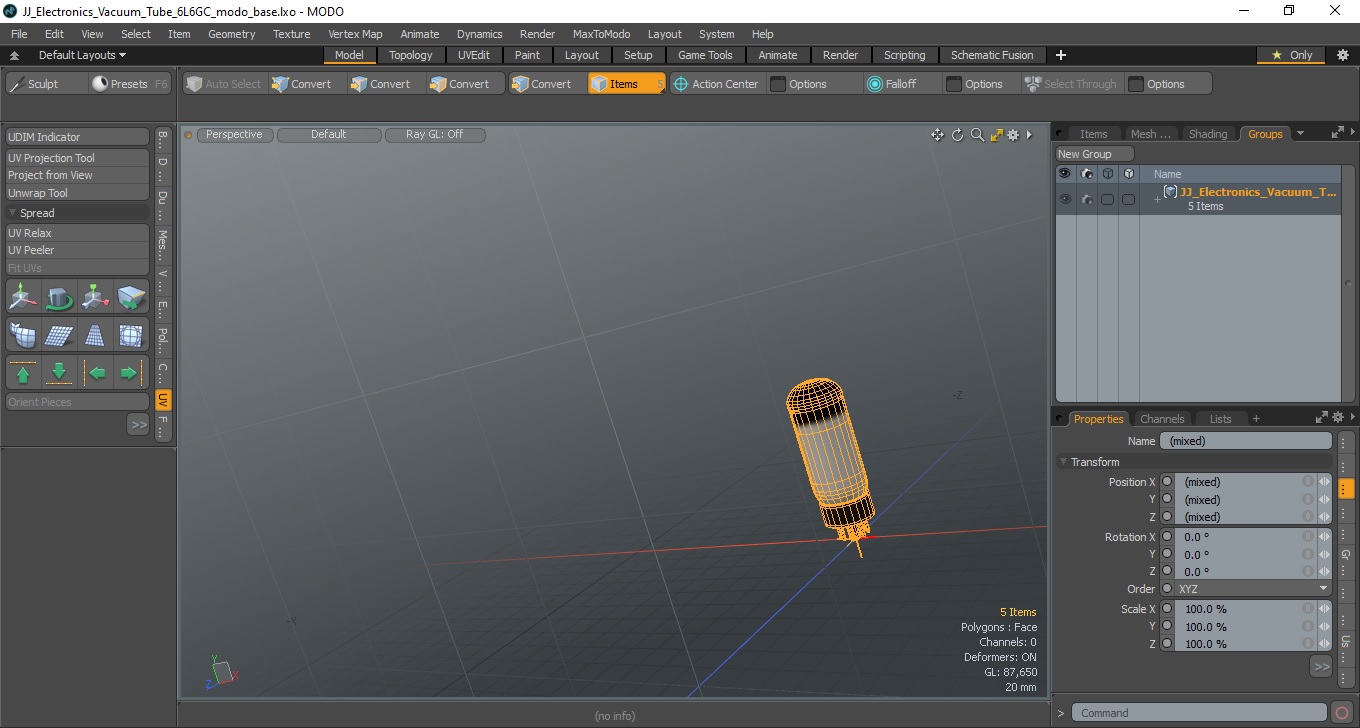Click the viewport maximize arrows icon
1360x728 pixels.
click(996, 135)
